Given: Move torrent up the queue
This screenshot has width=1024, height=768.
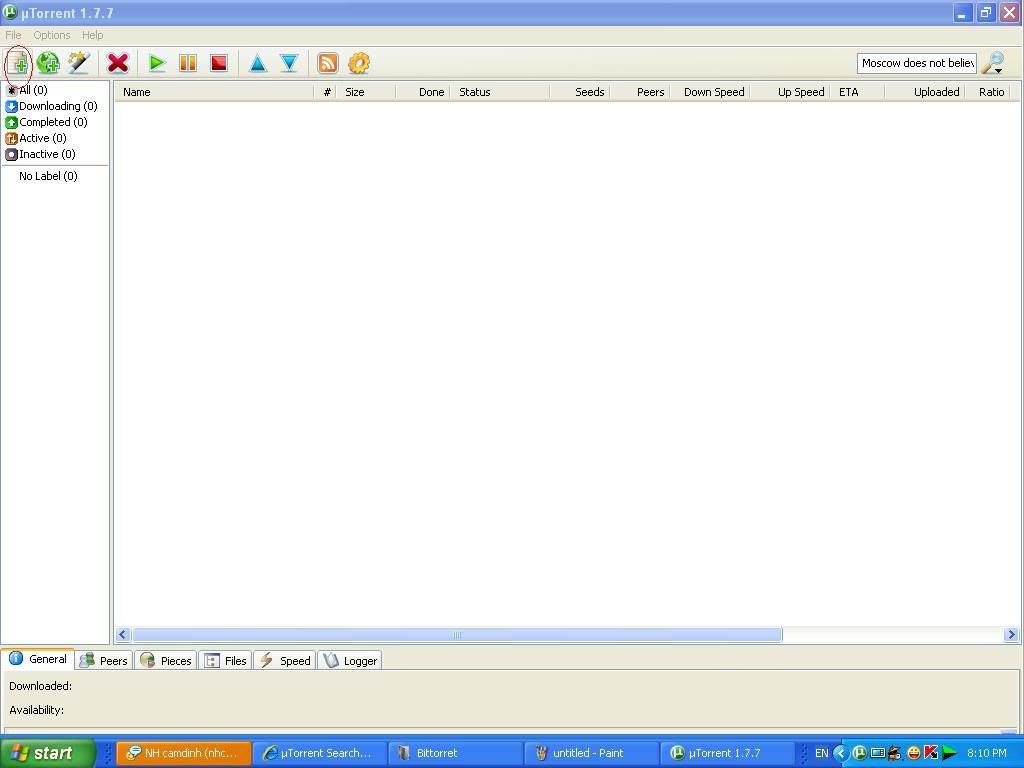Looking at the screenshot, I should point(257,63).
